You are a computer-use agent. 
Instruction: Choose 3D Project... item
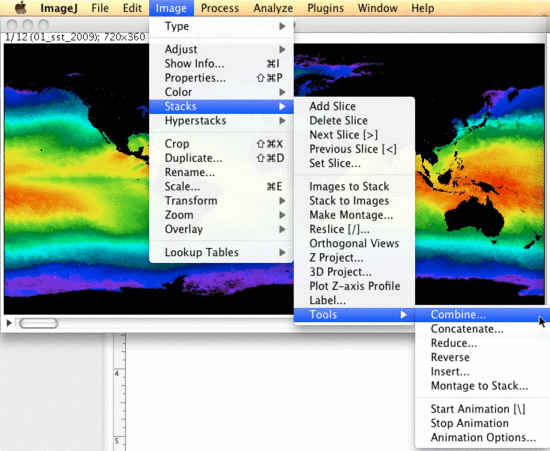354,272
